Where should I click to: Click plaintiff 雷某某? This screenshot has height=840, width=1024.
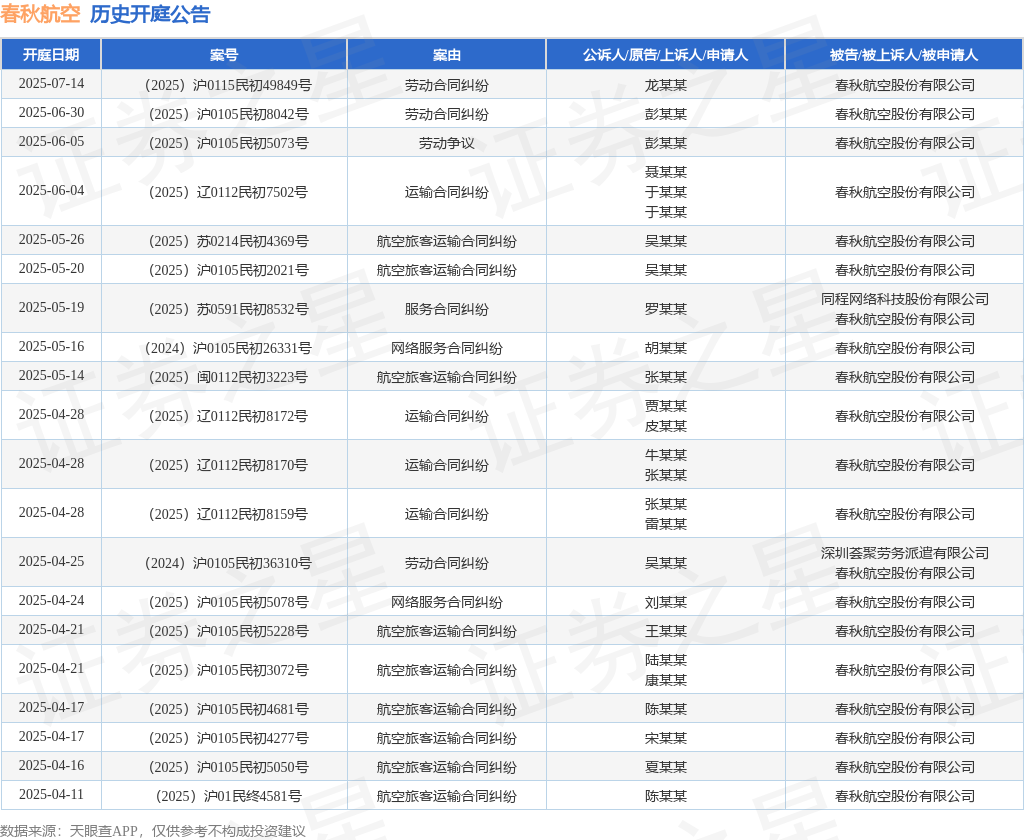[665, 524]
